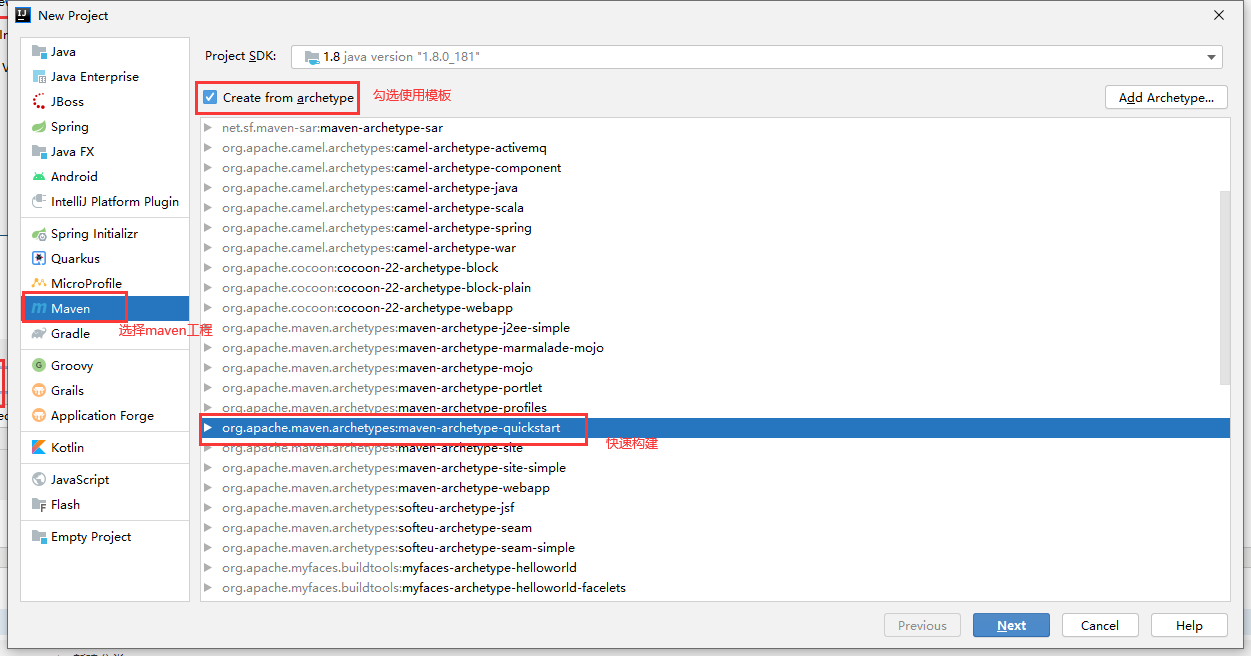The image size is (1251, 656).
Task: Select maven-archetype-marmalade-mojo row
Action: [715, 348]
